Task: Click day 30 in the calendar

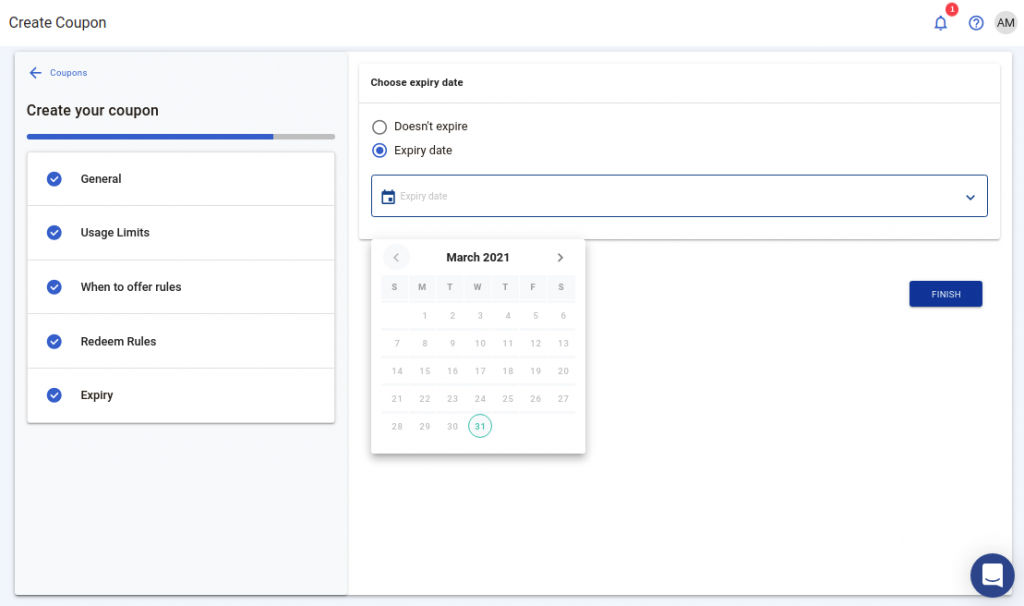Action: point(452,426)
